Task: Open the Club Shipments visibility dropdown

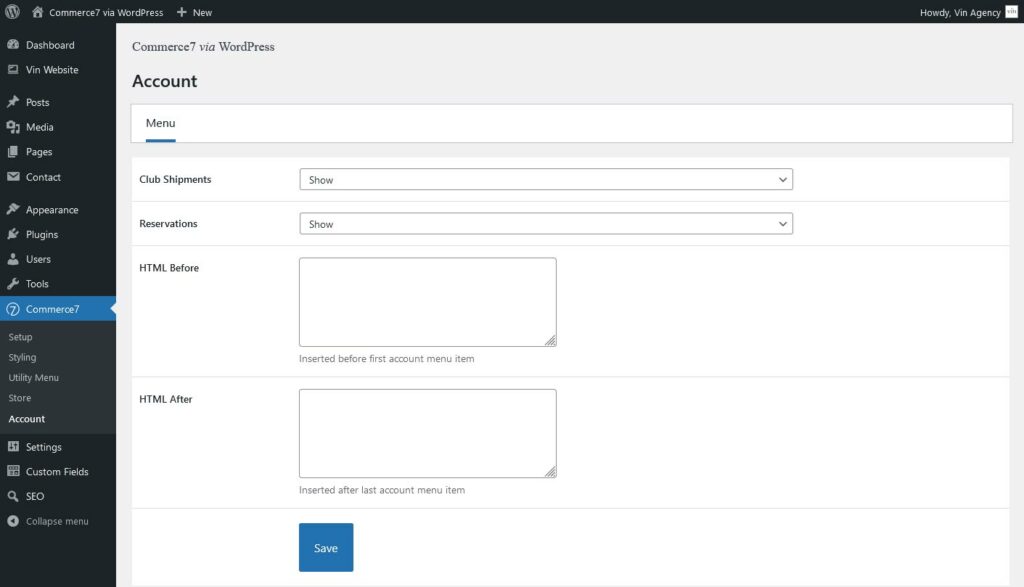Action: tap(545, 179)
